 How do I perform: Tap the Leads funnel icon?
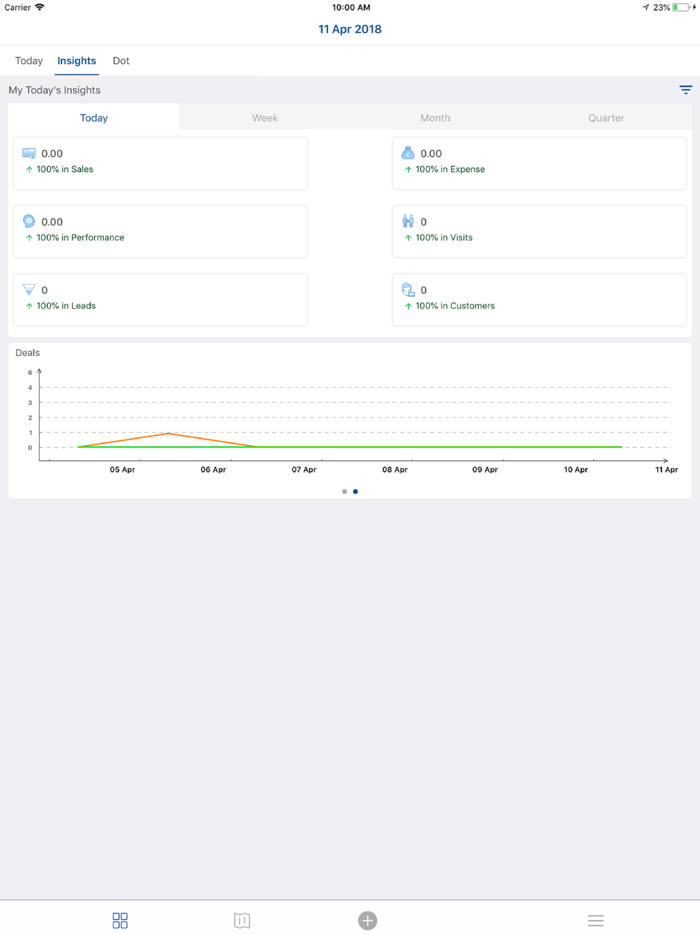pyautogui.click(x=29, y=290)
